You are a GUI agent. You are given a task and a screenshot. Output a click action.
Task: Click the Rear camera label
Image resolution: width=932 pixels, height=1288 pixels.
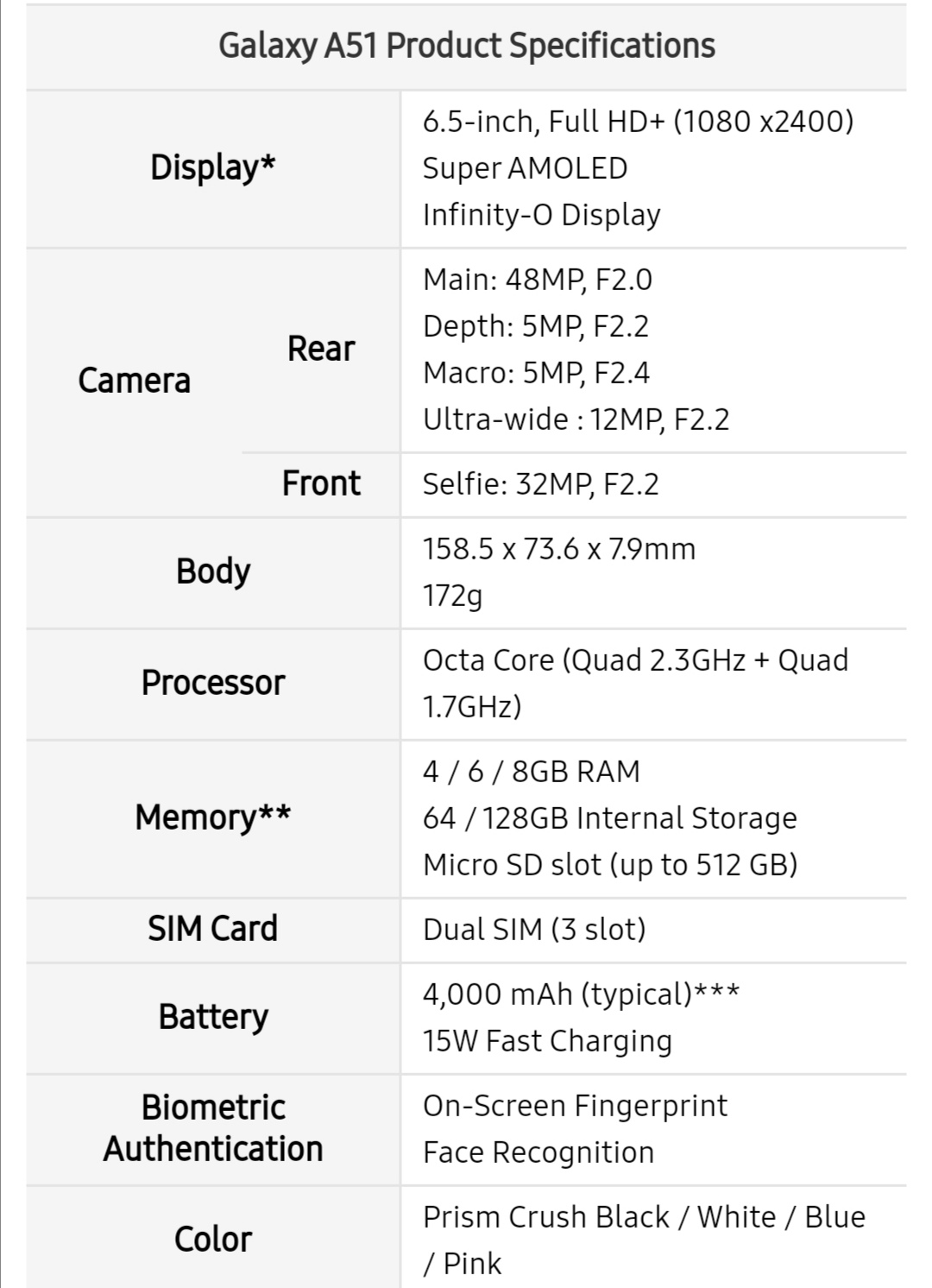pyautogui.click(x=321, y=349)
